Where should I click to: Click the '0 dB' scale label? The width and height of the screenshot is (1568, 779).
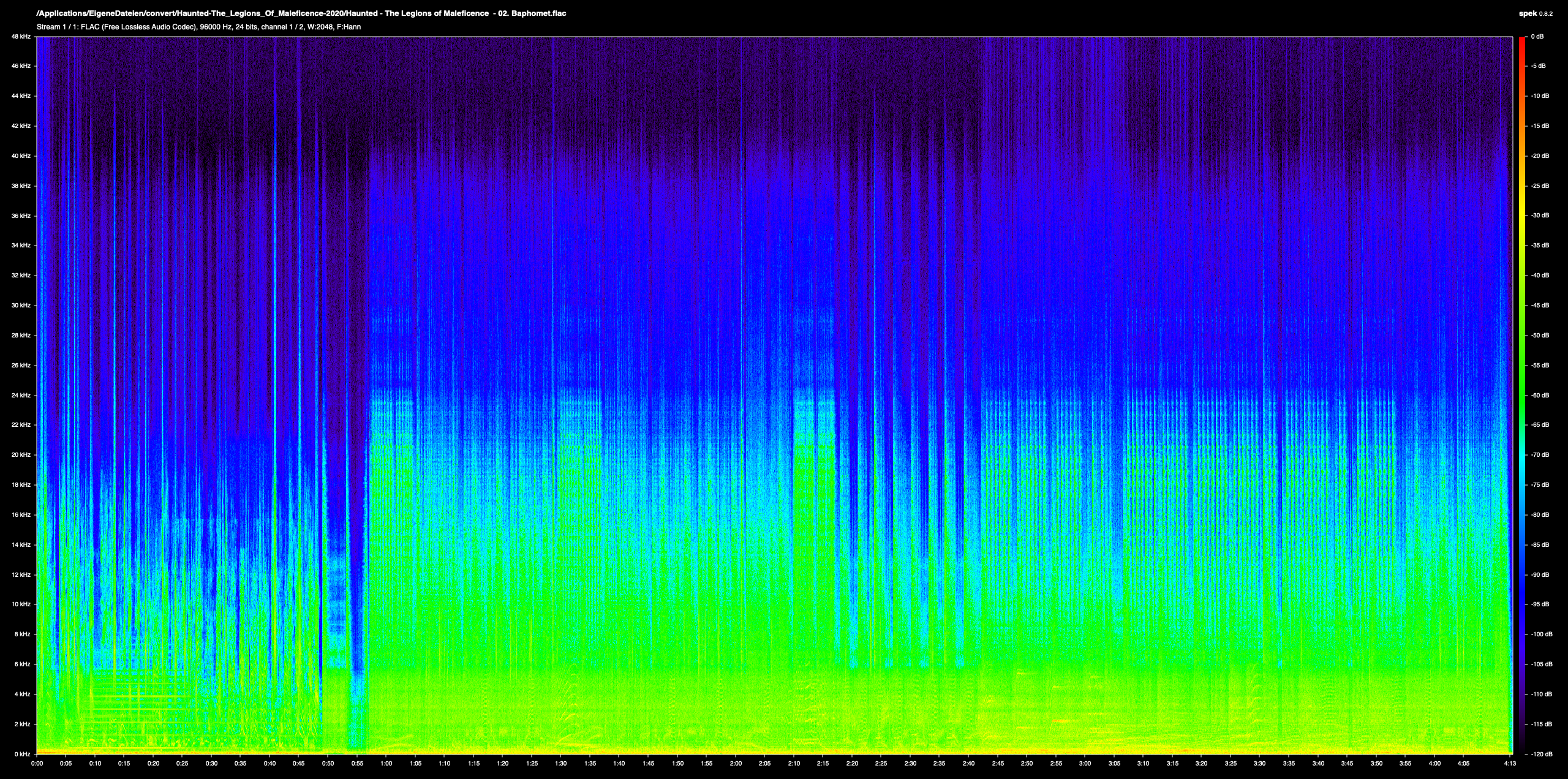point(1537,37)
